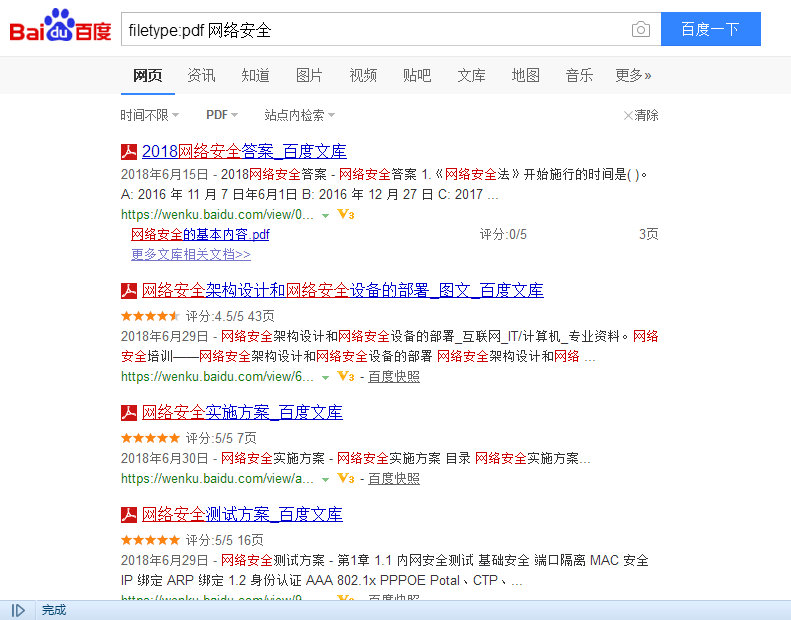791x620 pixels.
Task: Click 评分:4.5/5 43页 text
Action: click(230, 316)
